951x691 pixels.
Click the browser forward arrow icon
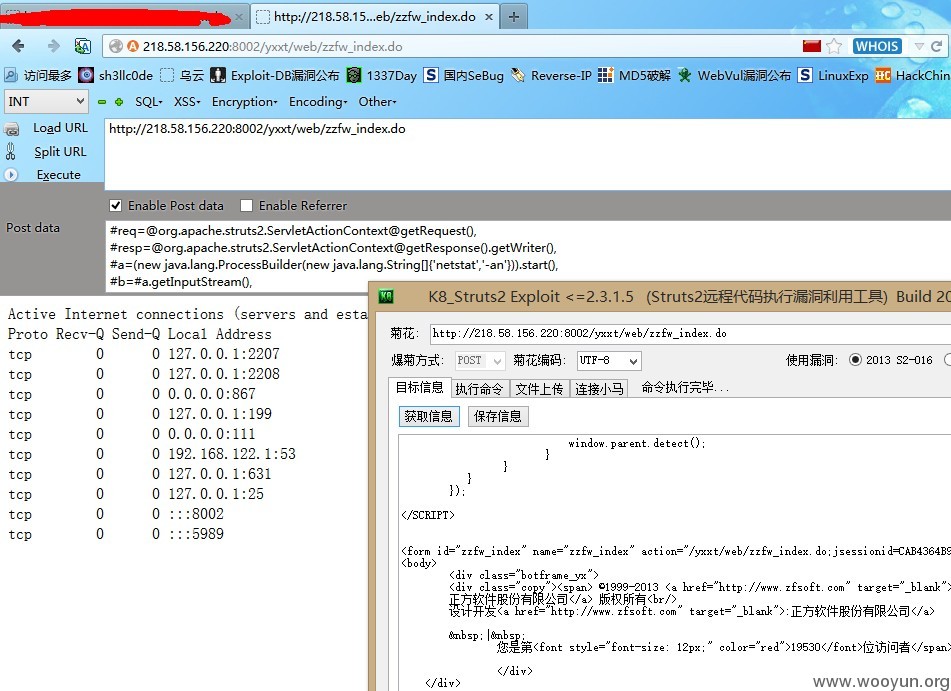click(53, 46)
